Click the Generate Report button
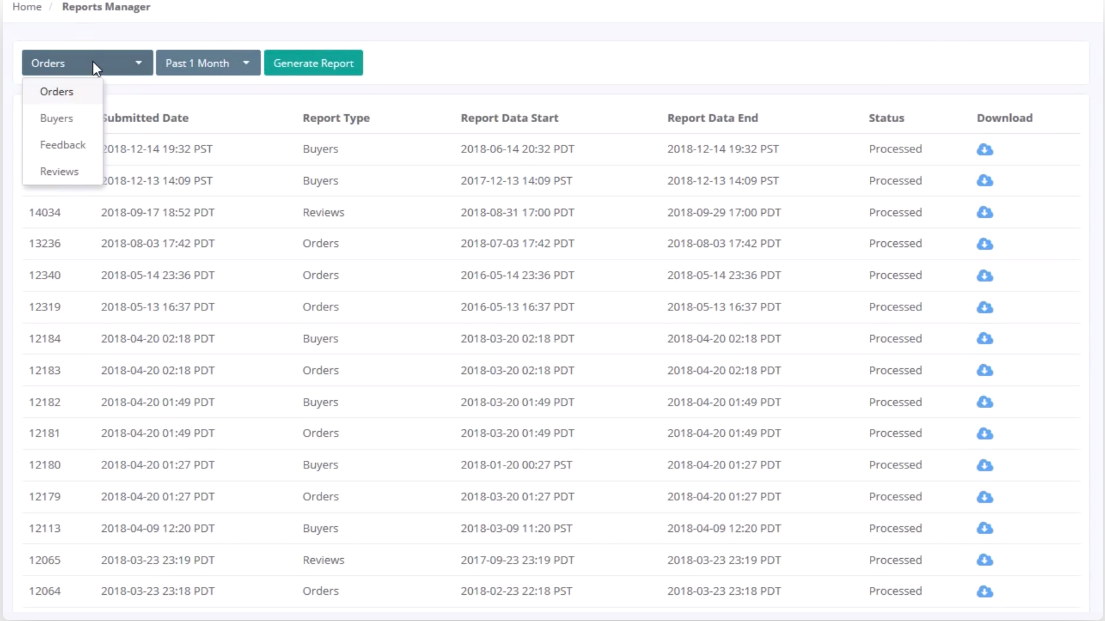The image size is (1105, 621). 314,63
